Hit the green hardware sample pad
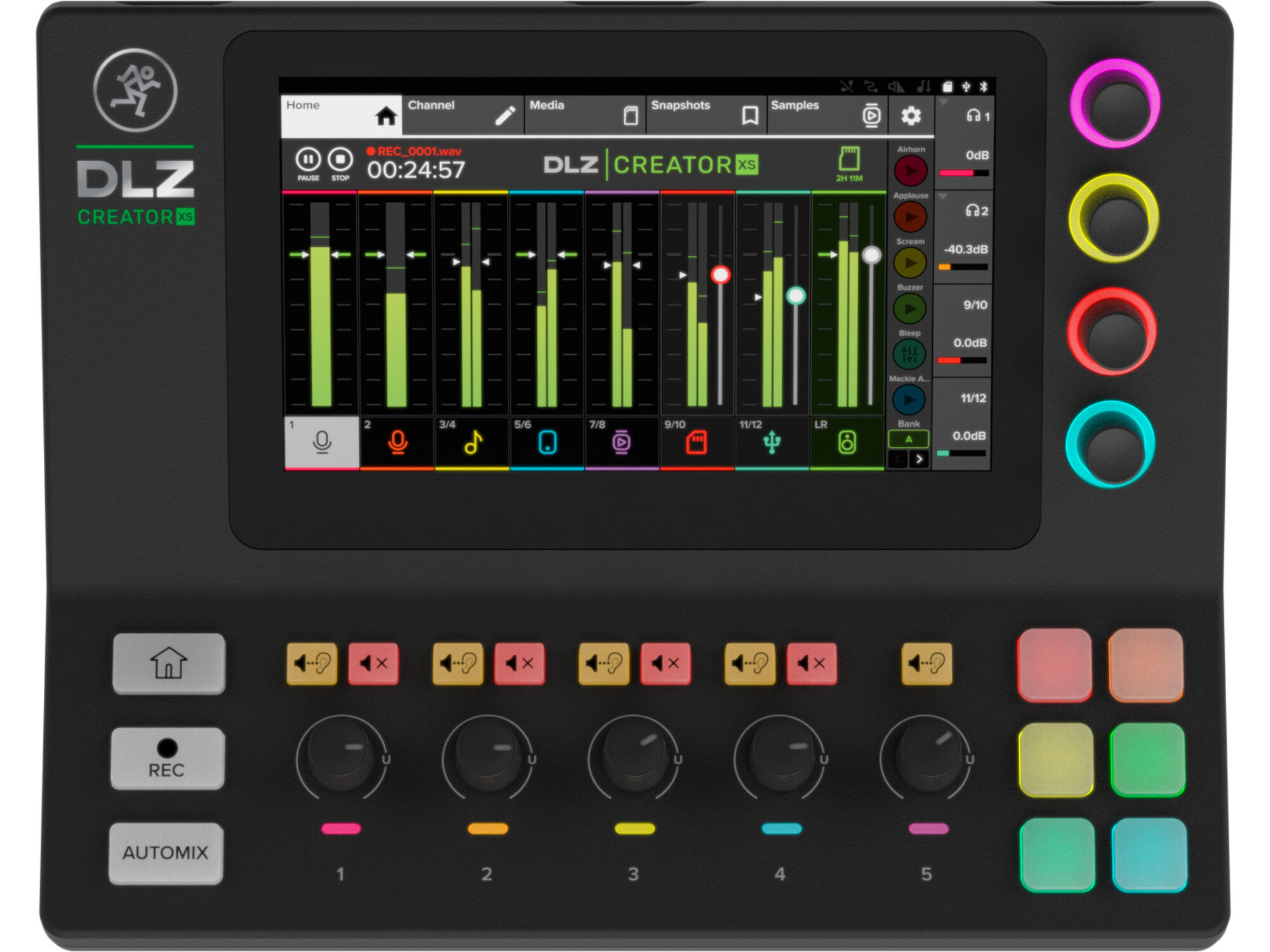The height and width of the screenshot is (952, 1270). click(1147, 760)
